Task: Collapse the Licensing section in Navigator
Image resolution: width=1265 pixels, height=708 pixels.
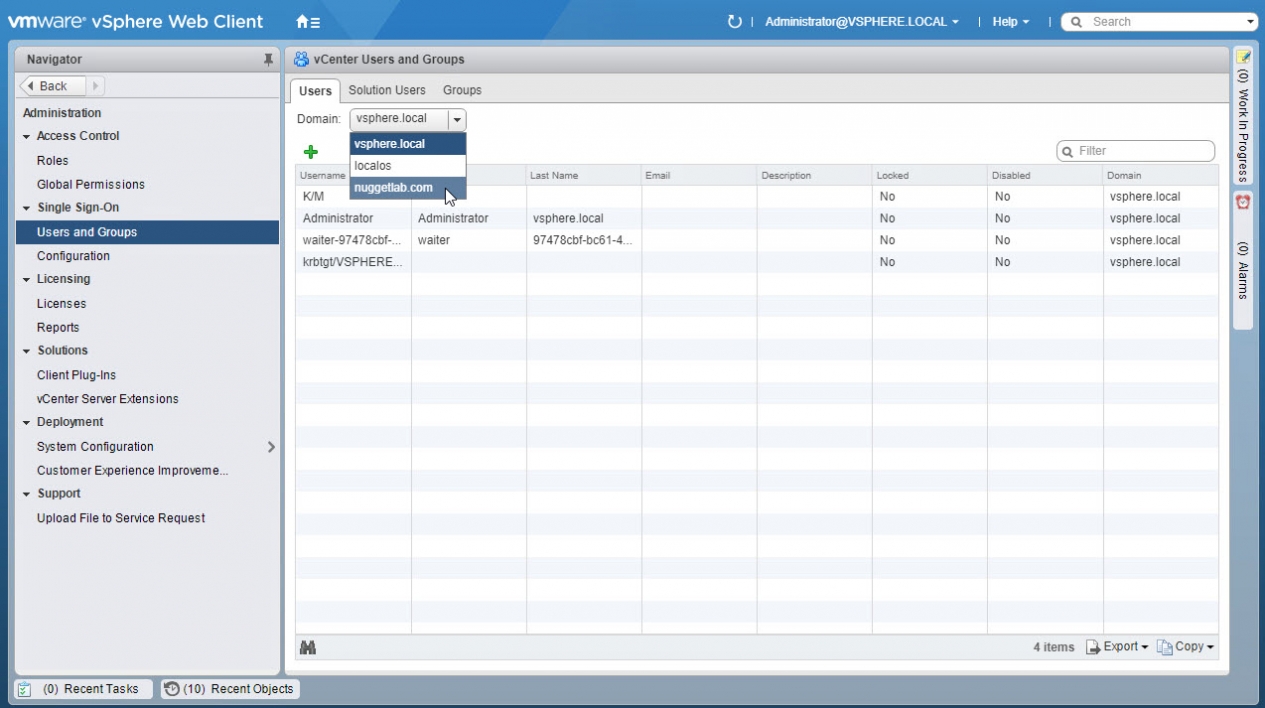Action: pos(27,280)
